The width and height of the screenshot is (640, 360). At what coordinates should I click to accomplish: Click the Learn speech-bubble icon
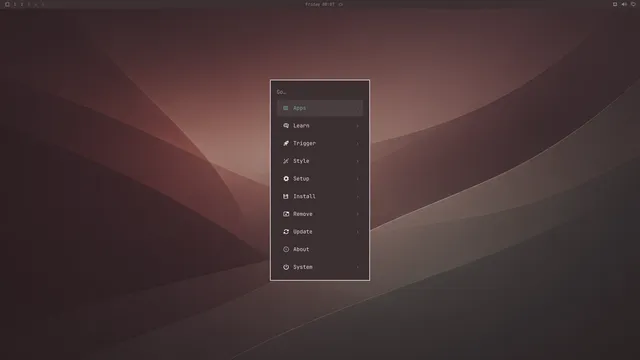pos(286,126)
